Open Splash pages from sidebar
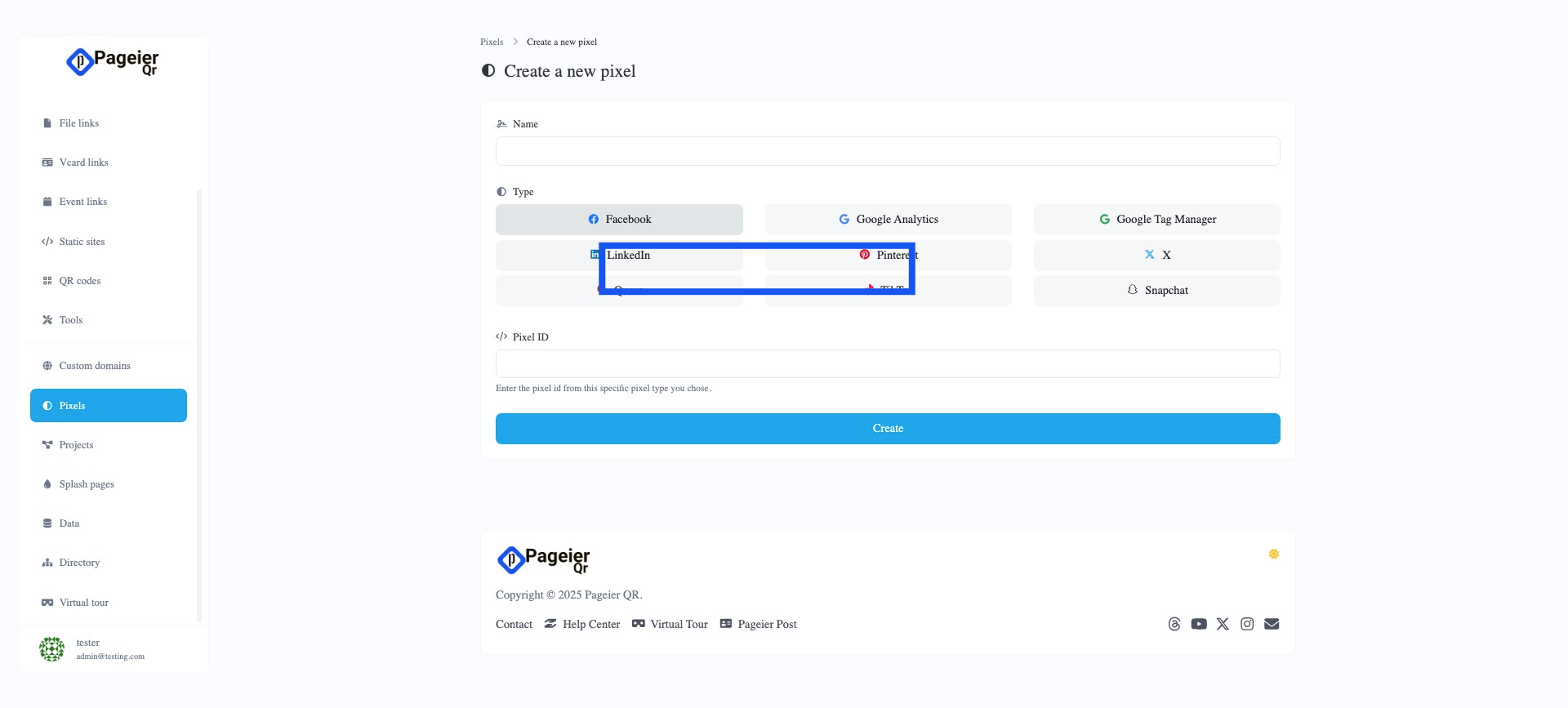The image size is (1568, 708). [x=87, y=484]
